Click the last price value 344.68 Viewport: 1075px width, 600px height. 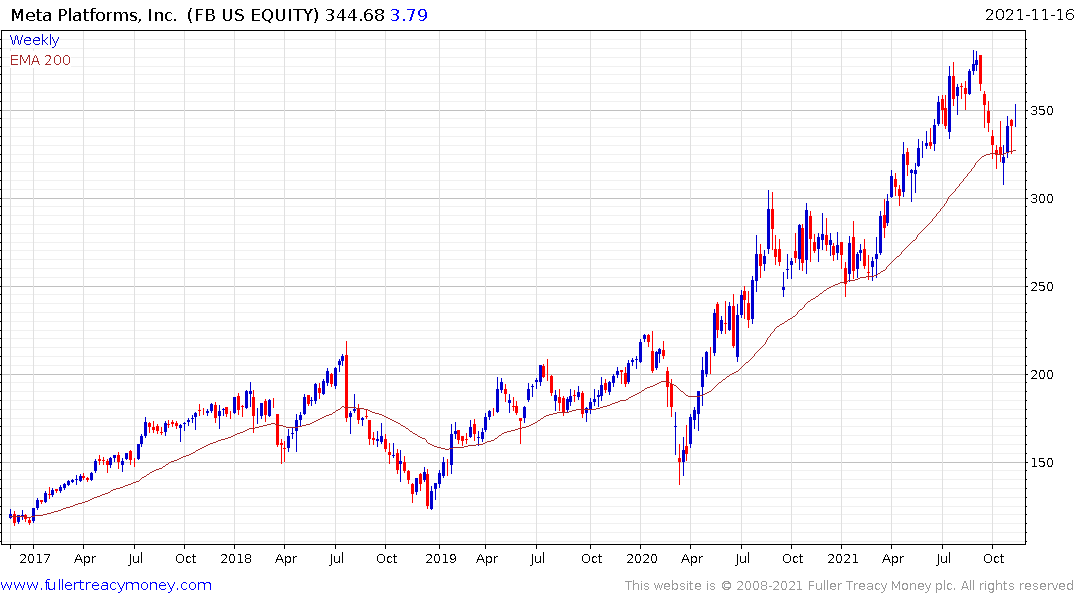click(x=354, y=15)
